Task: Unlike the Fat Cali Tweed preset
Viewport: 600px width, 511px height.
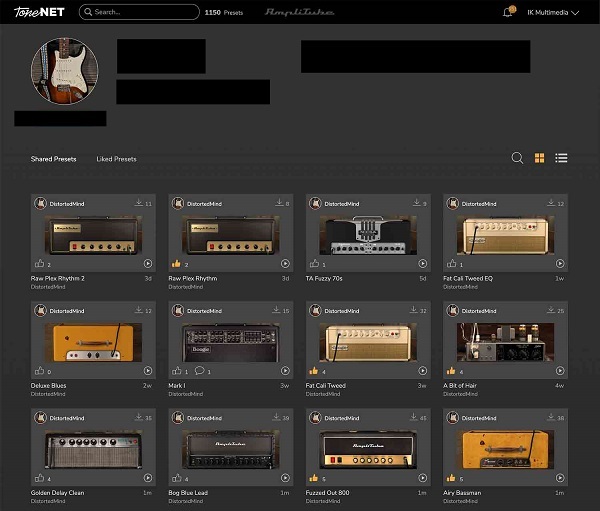Action: 314,371
